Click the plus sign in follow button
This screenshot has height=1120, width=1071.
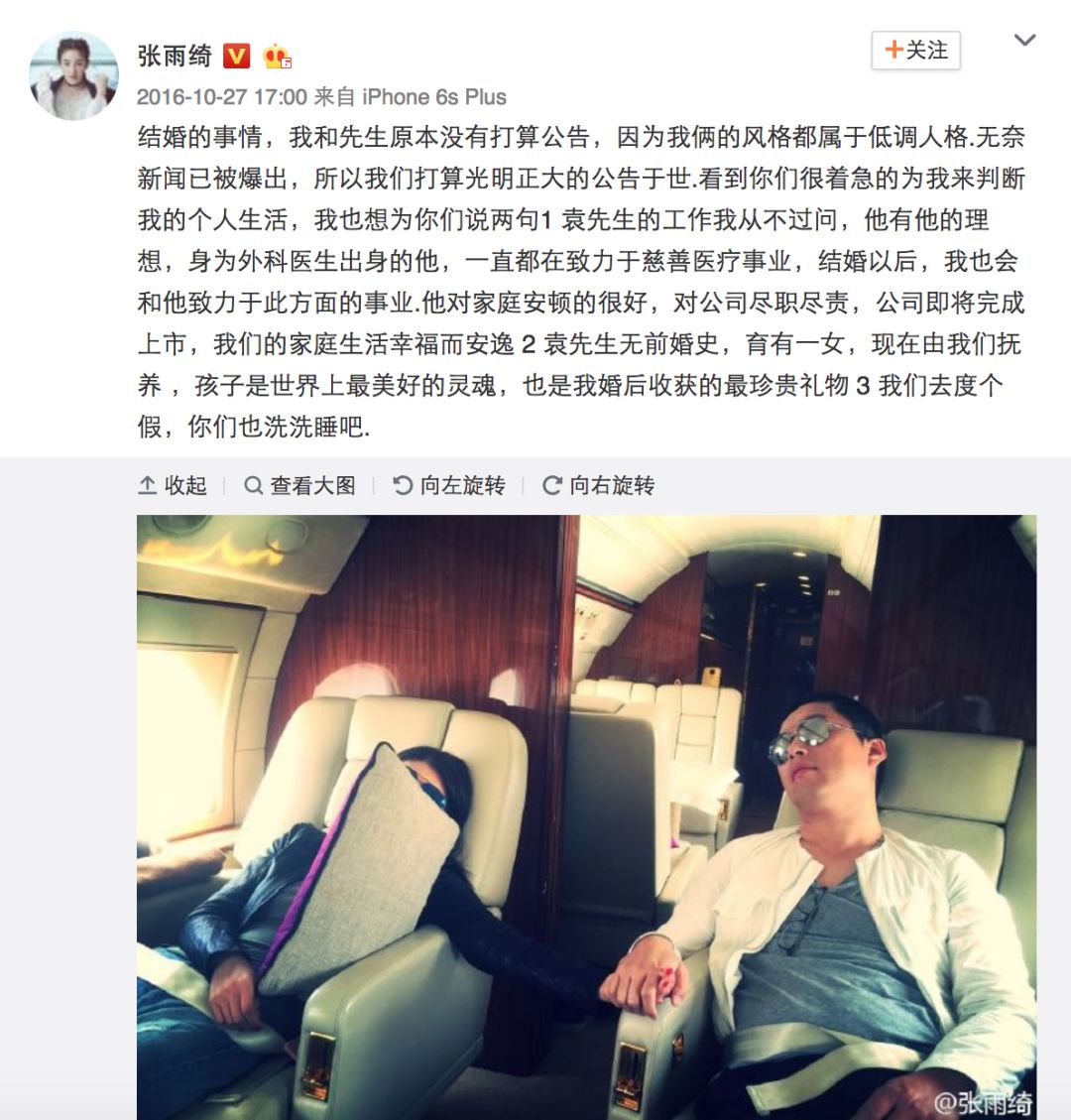point(893,50)
